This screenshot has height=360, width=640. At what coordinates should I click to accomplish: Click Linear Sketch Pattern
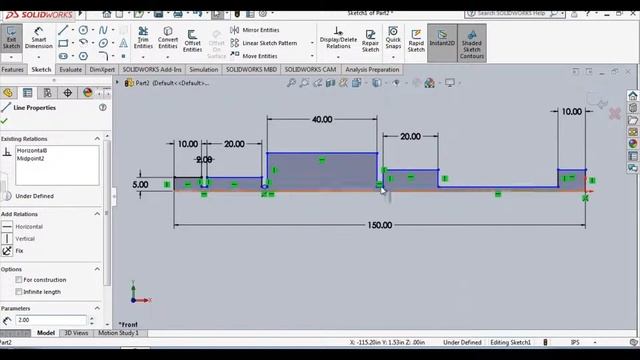pyautogui.click(x=264, y=43)
